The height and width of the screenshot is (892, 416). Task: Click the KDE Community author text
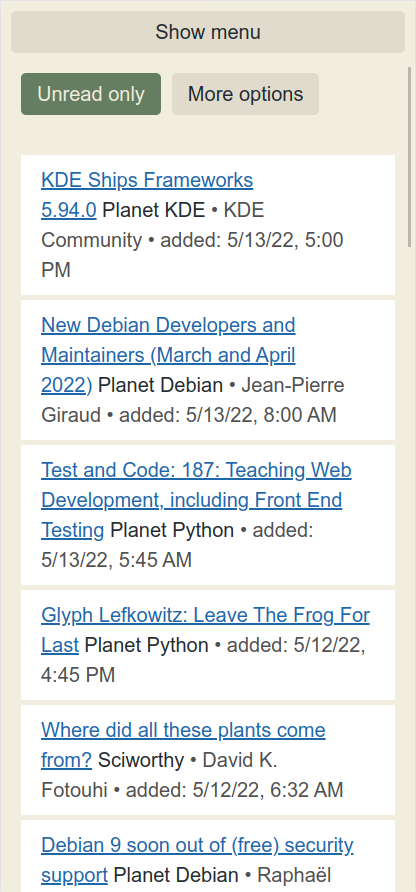coord(153,225)
